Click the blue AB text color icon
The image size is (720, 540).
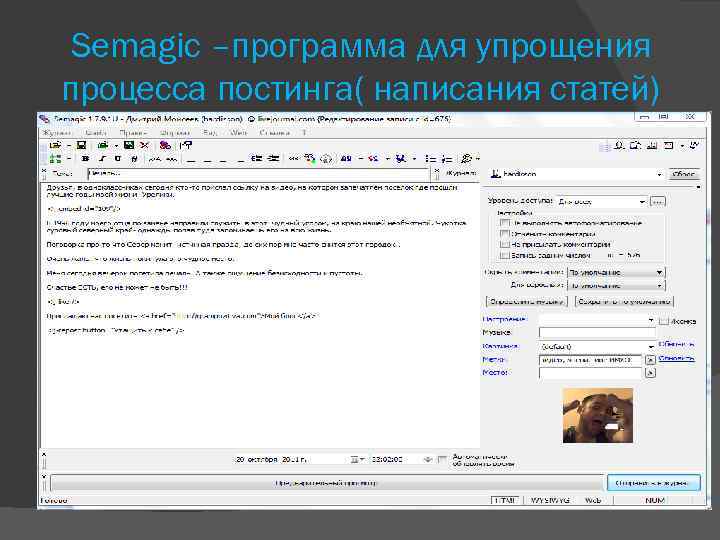point(346,159)
